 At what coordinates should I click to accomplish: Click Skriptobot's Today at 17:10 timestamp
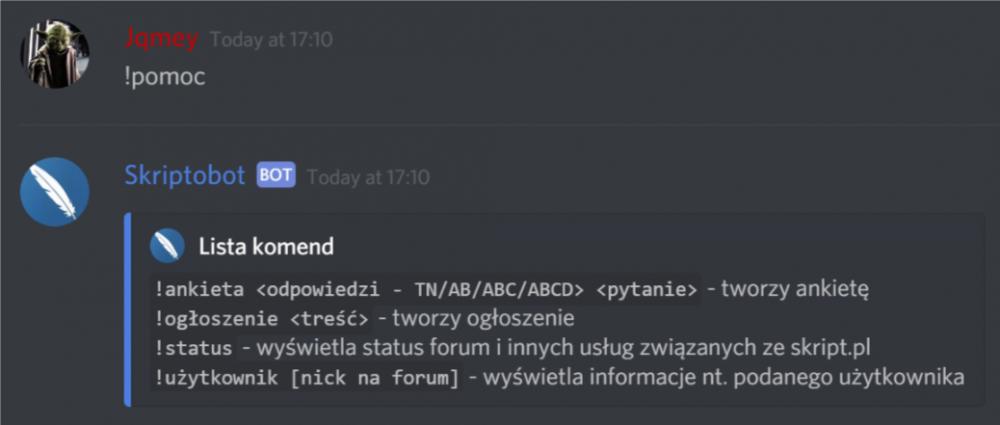(369, 177)
